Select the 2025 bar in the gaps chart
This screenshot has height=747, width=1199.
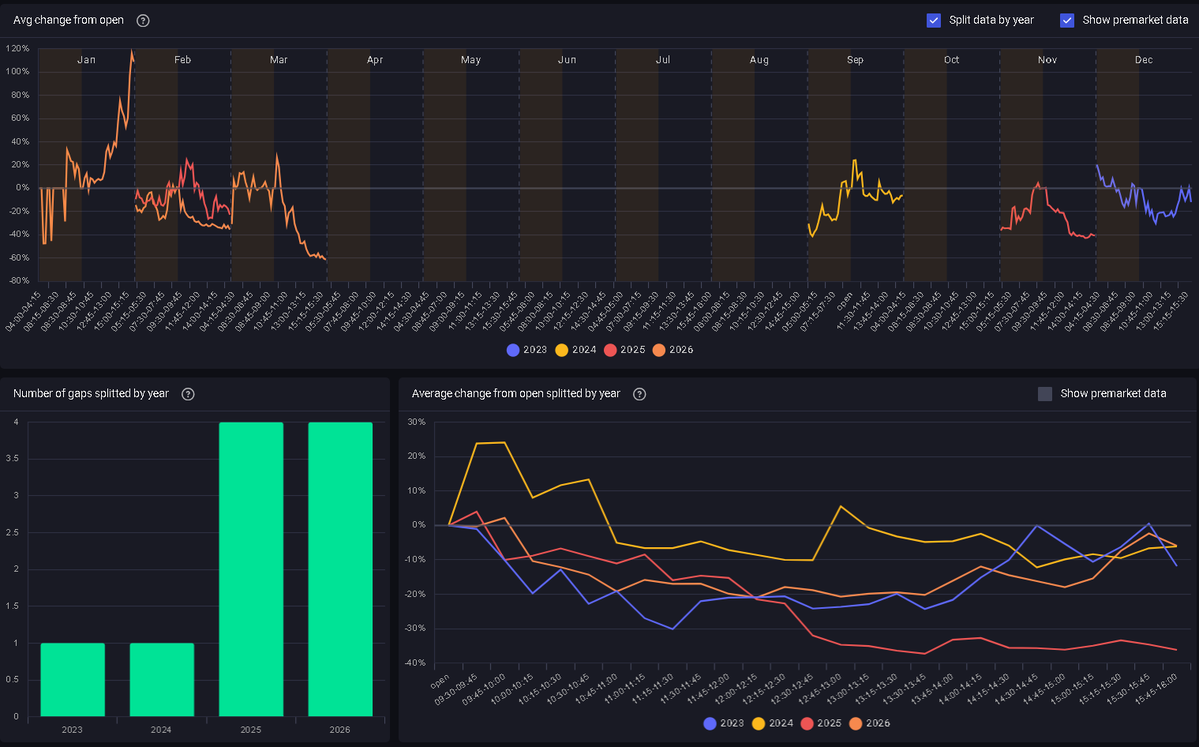(249, 570)
